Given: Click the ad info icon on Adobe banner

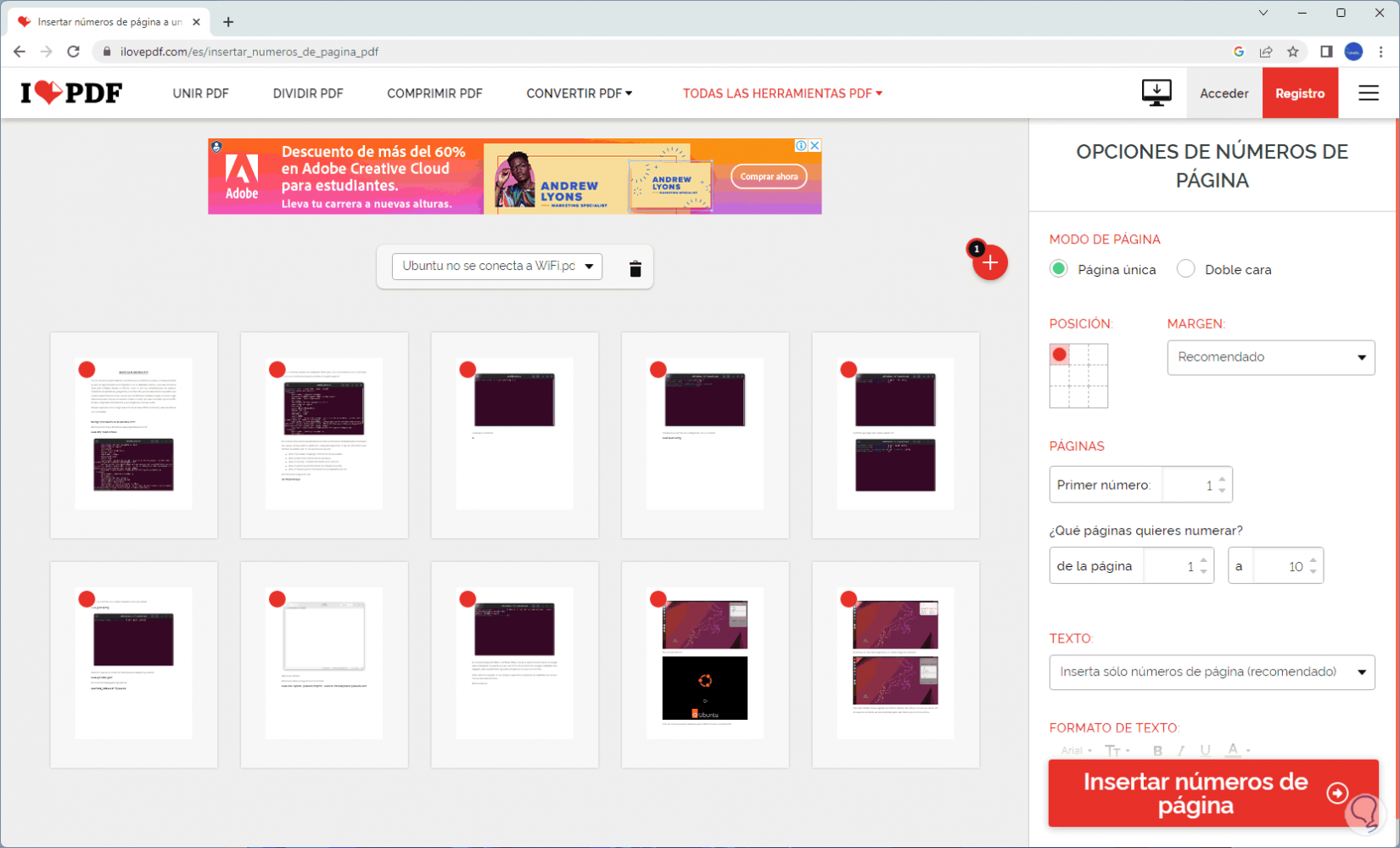Looking at the screenshot, I should (801, 146).
